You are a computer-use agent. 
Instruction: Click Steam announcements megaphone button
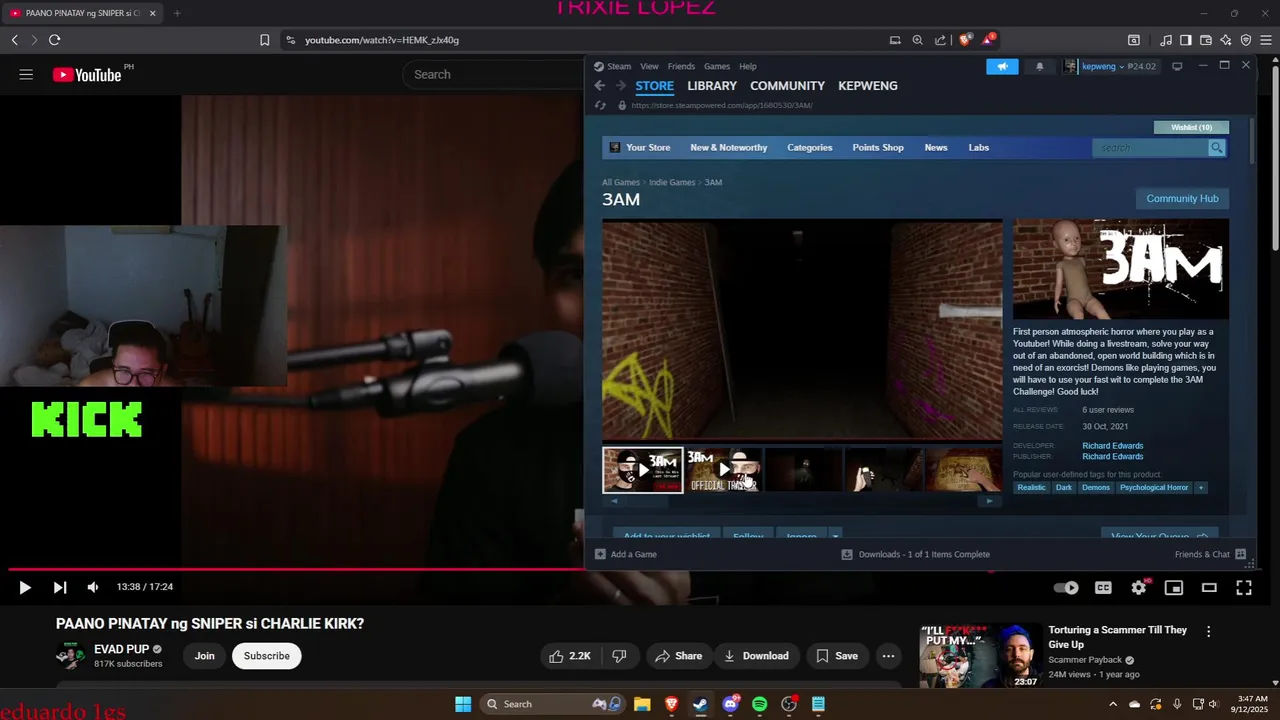1002,66
